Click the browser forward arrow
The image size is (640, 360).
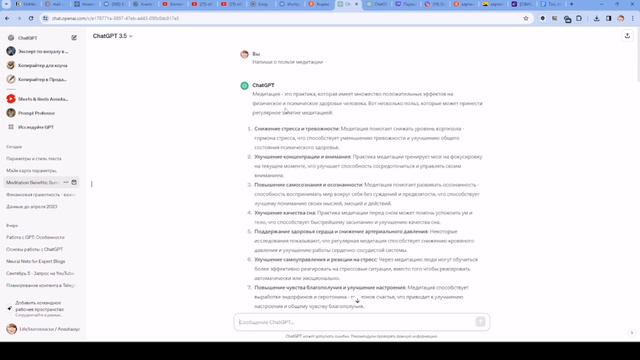pyautogui.click(x=19, y=18)
